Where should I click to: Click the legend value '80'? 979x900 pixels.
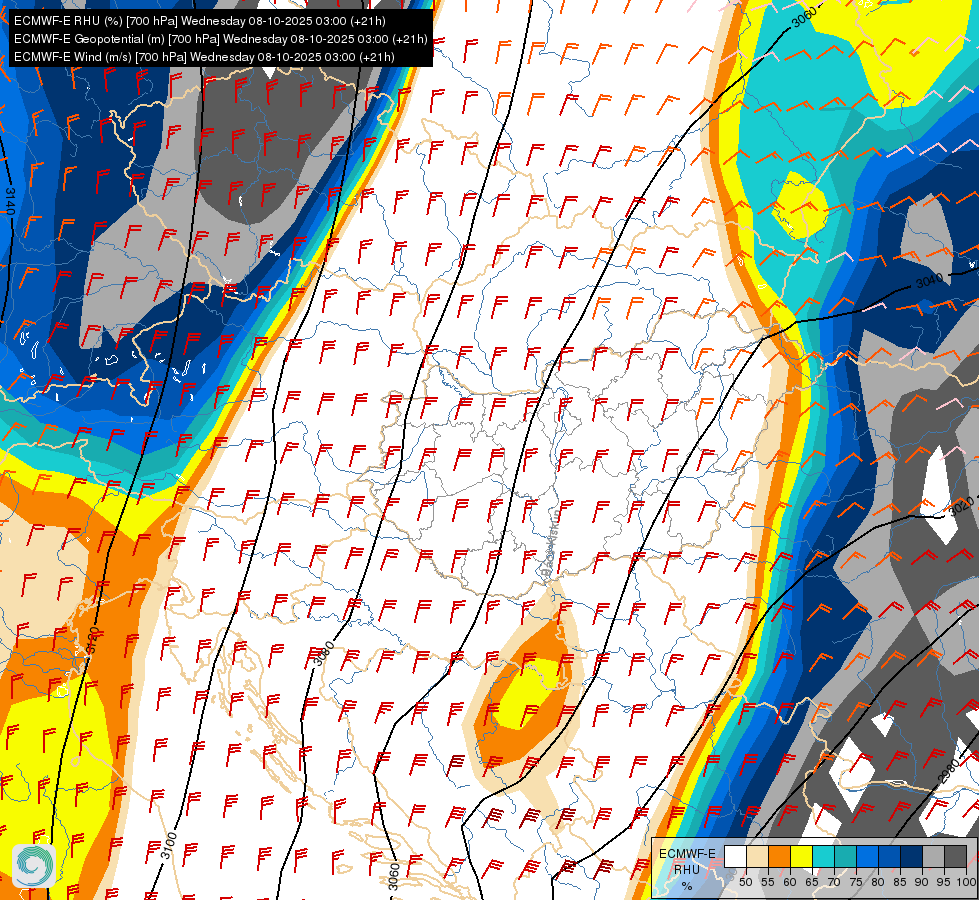tap(878, 882)
